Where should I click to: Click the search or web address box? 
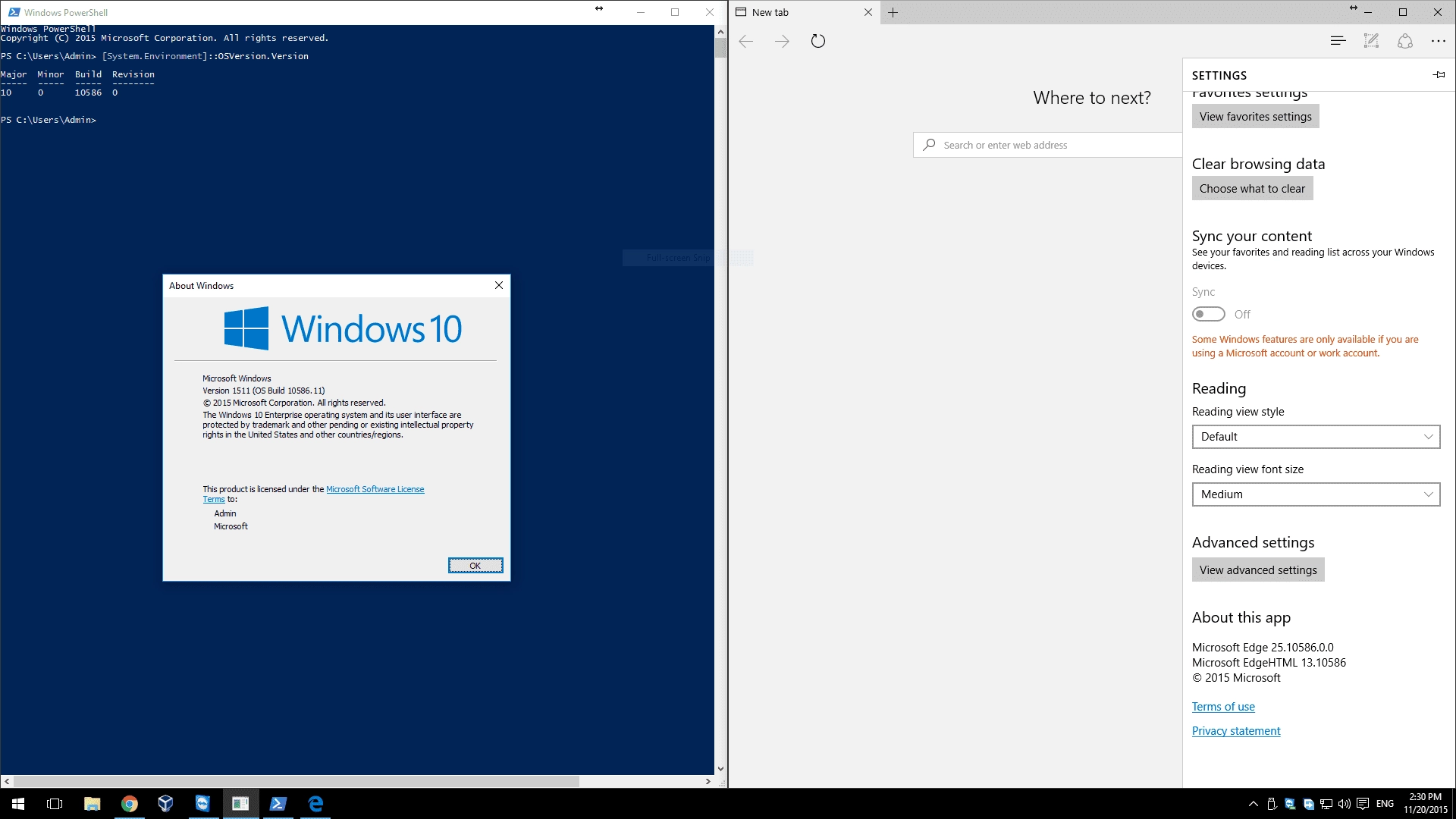(x=1048, y=145)
